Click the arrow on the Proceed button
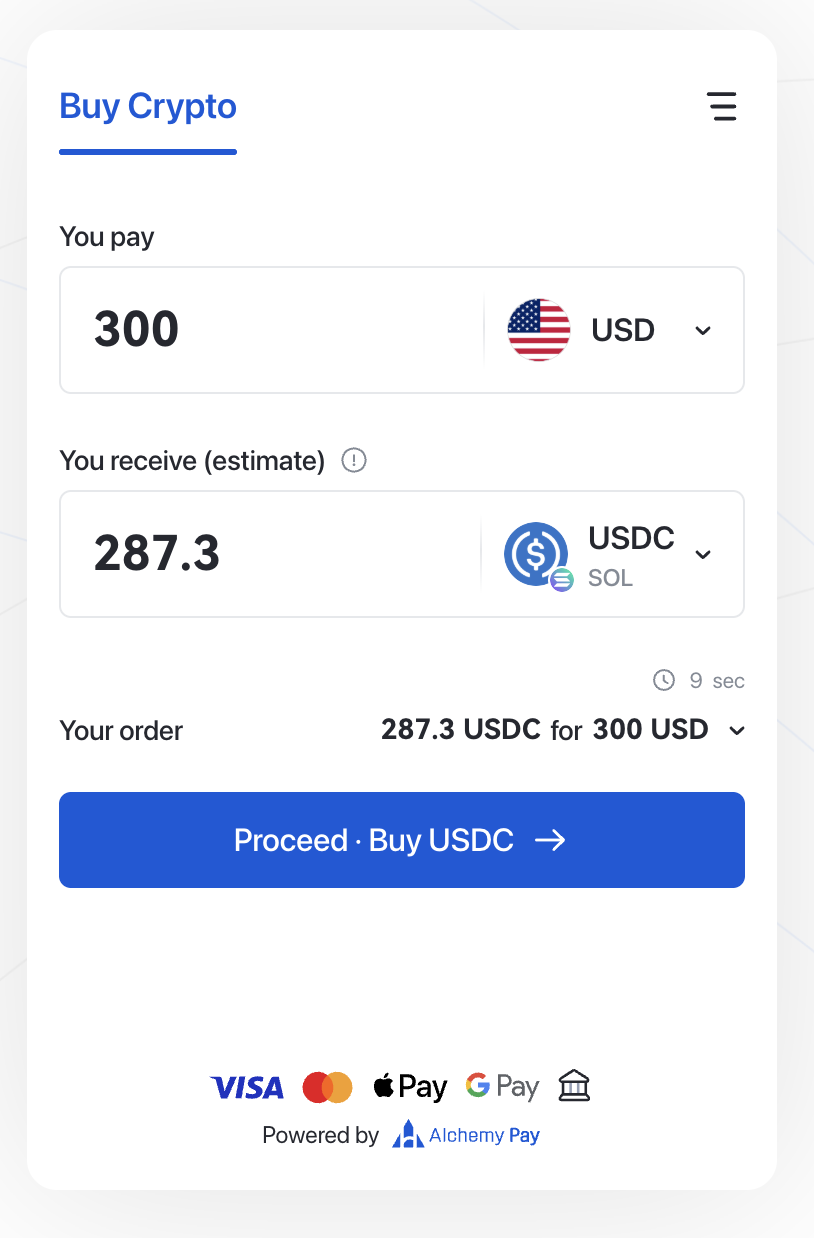 click(550, 840)
